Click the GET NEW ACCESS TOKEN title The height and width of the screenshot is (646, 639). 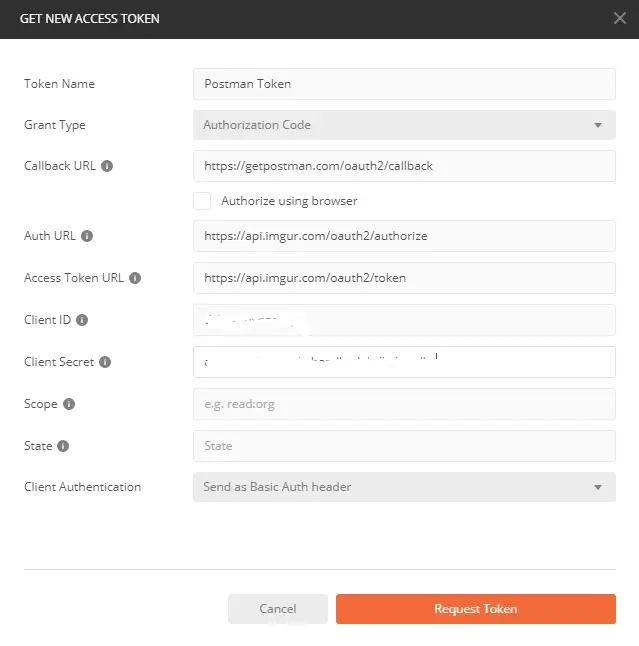coord(89,19)
